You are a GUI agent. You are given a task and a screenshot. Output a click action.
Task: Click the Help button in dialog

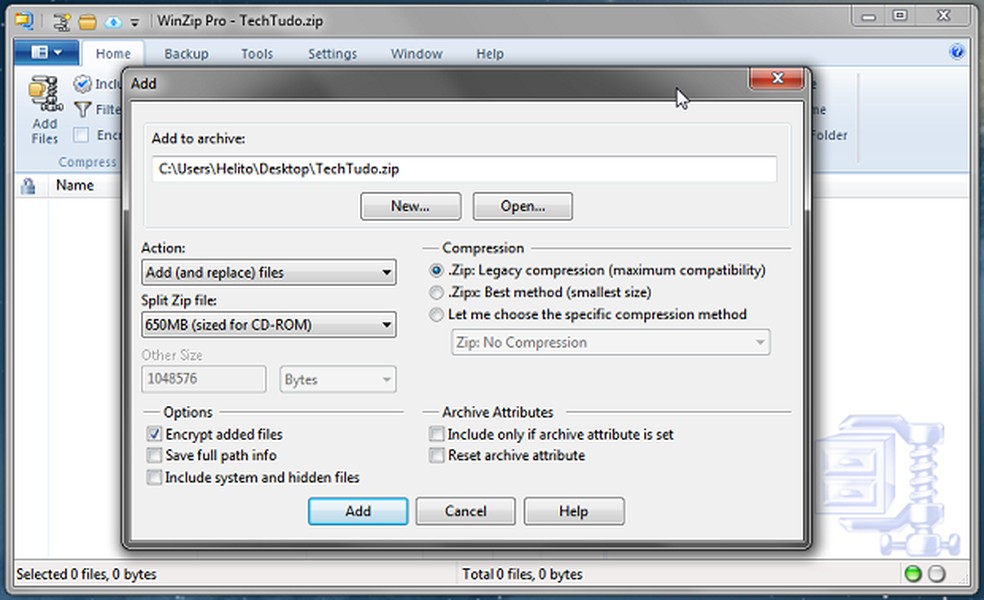[574, 511]
